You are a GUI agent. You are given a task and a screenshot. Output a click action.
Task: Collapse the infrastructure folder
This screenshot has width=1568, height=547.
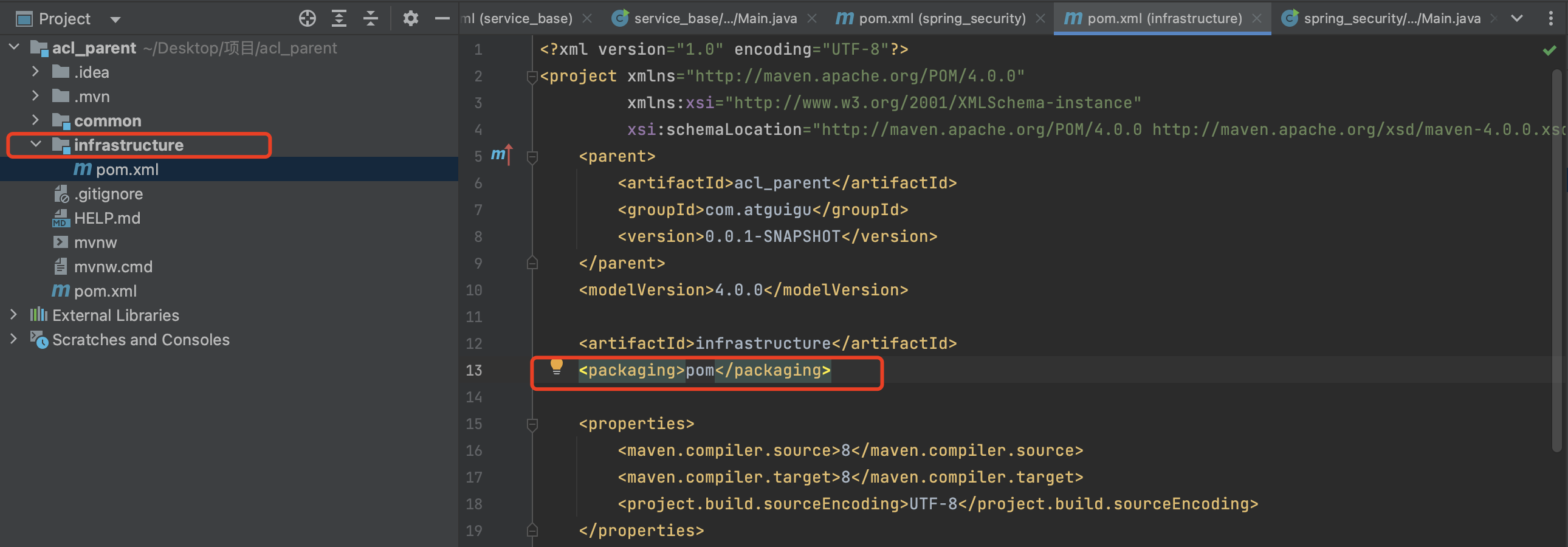pyautogui.click(x=35, y=145)
